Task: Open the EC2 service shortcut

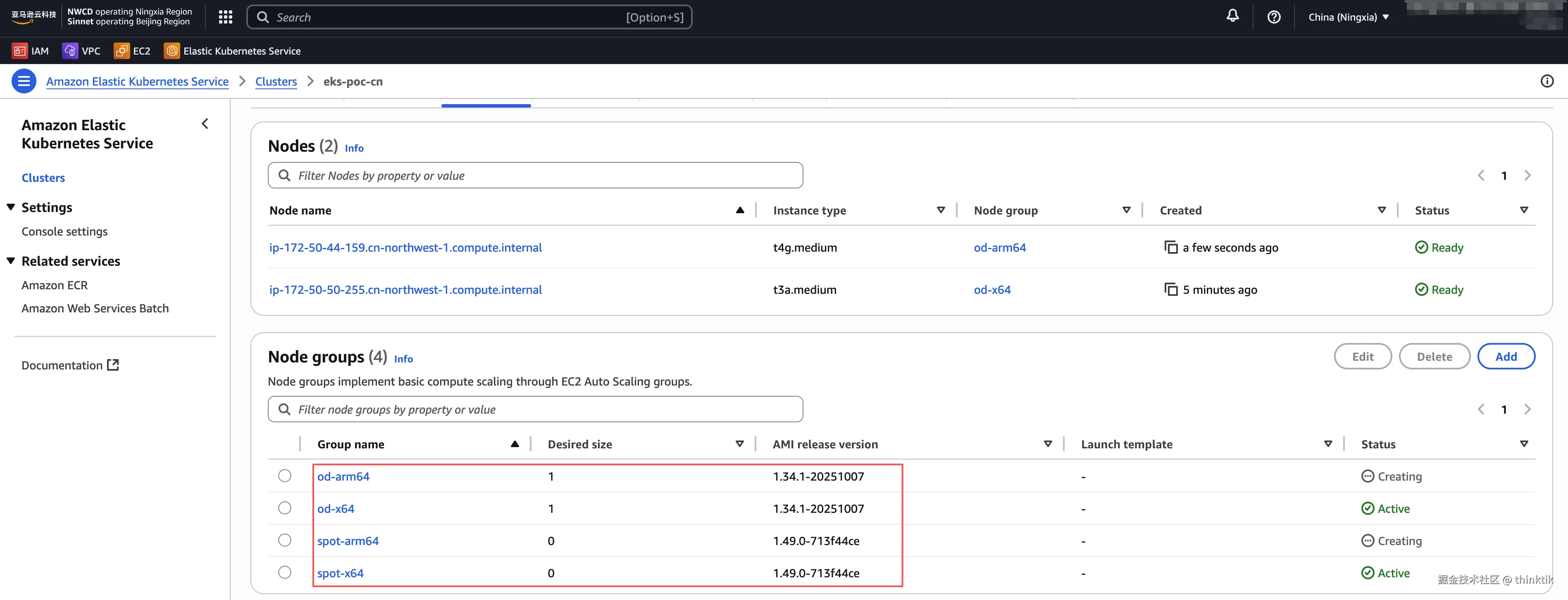Action: pyautogui.click(x=132, y=51)
